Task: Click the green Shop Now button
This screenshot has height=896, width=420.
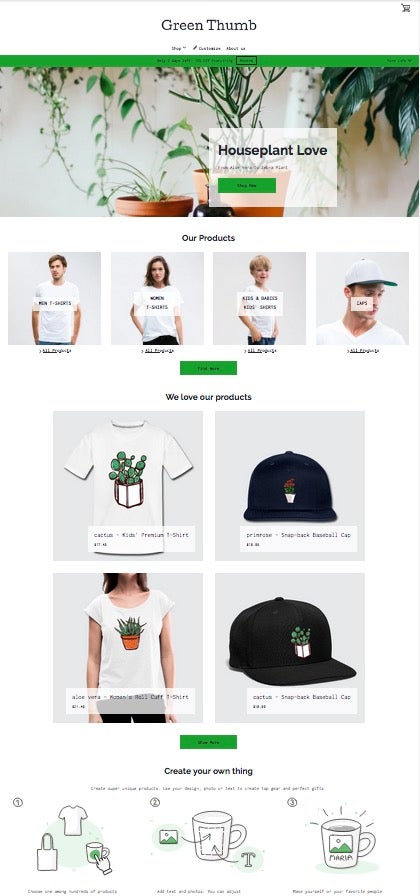Action: tap(247, 186)
